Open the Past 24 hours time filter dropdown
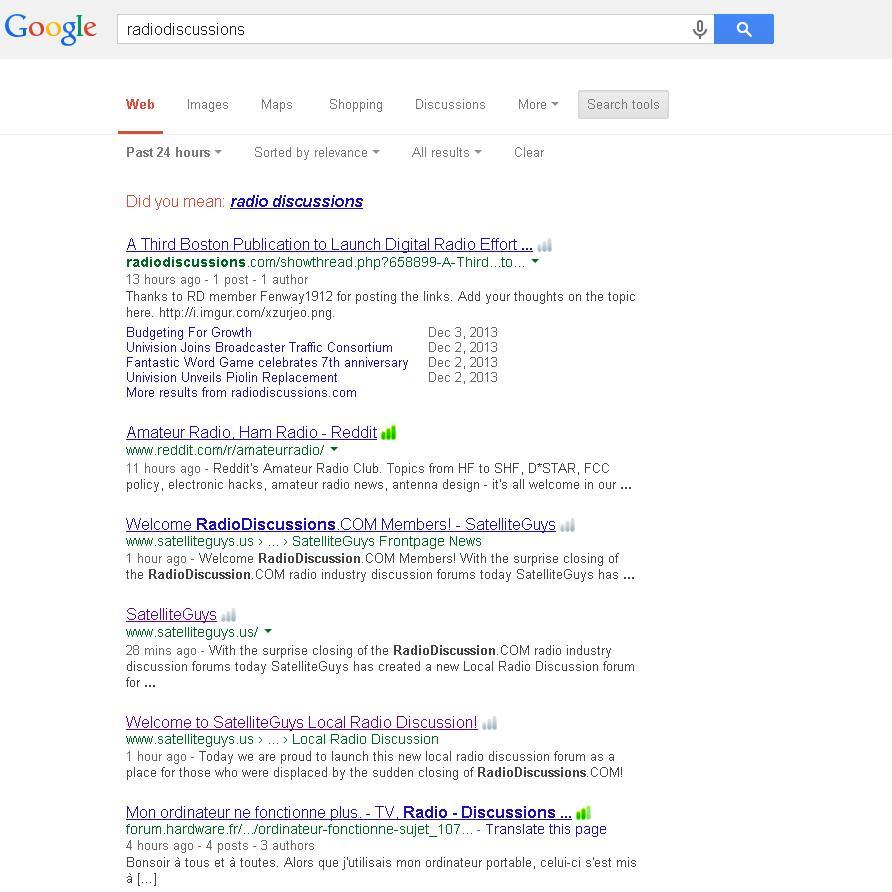 coord(174,152)
